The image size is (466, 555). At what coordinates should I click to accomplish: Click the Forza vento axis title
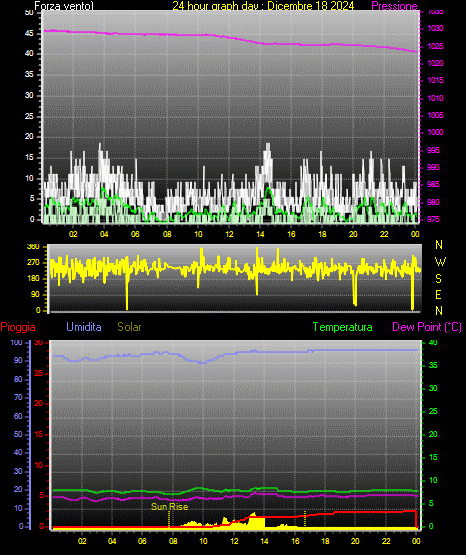(x=64, y=6)
